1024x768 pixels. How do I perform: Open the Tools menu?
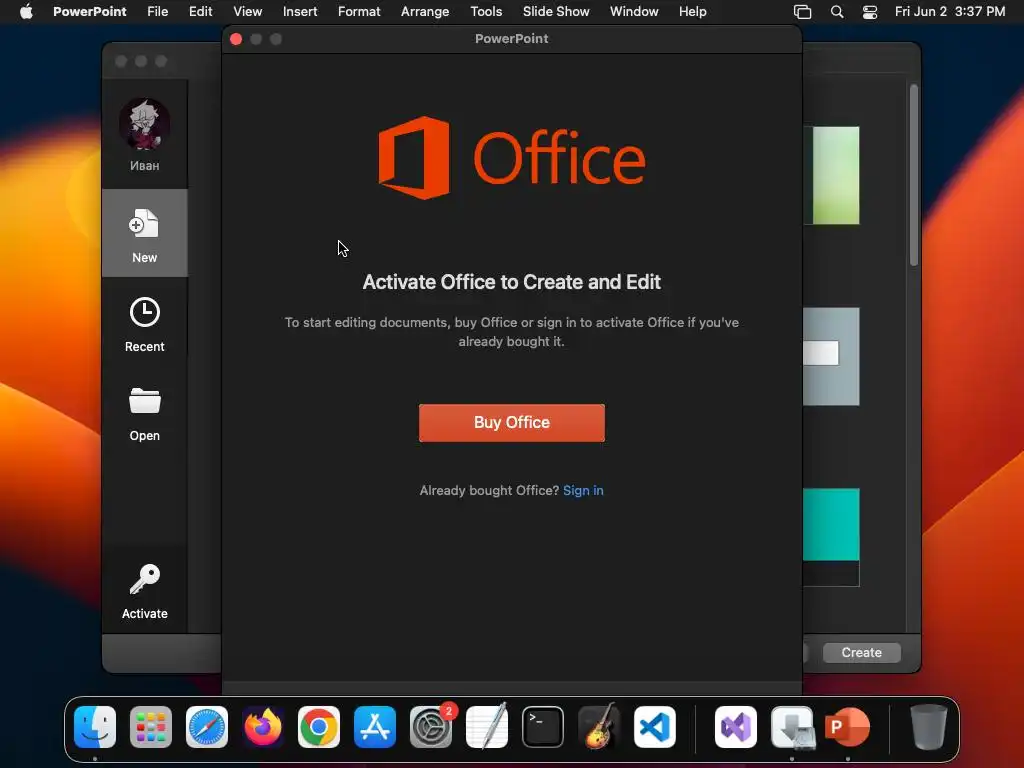[486, 12]
